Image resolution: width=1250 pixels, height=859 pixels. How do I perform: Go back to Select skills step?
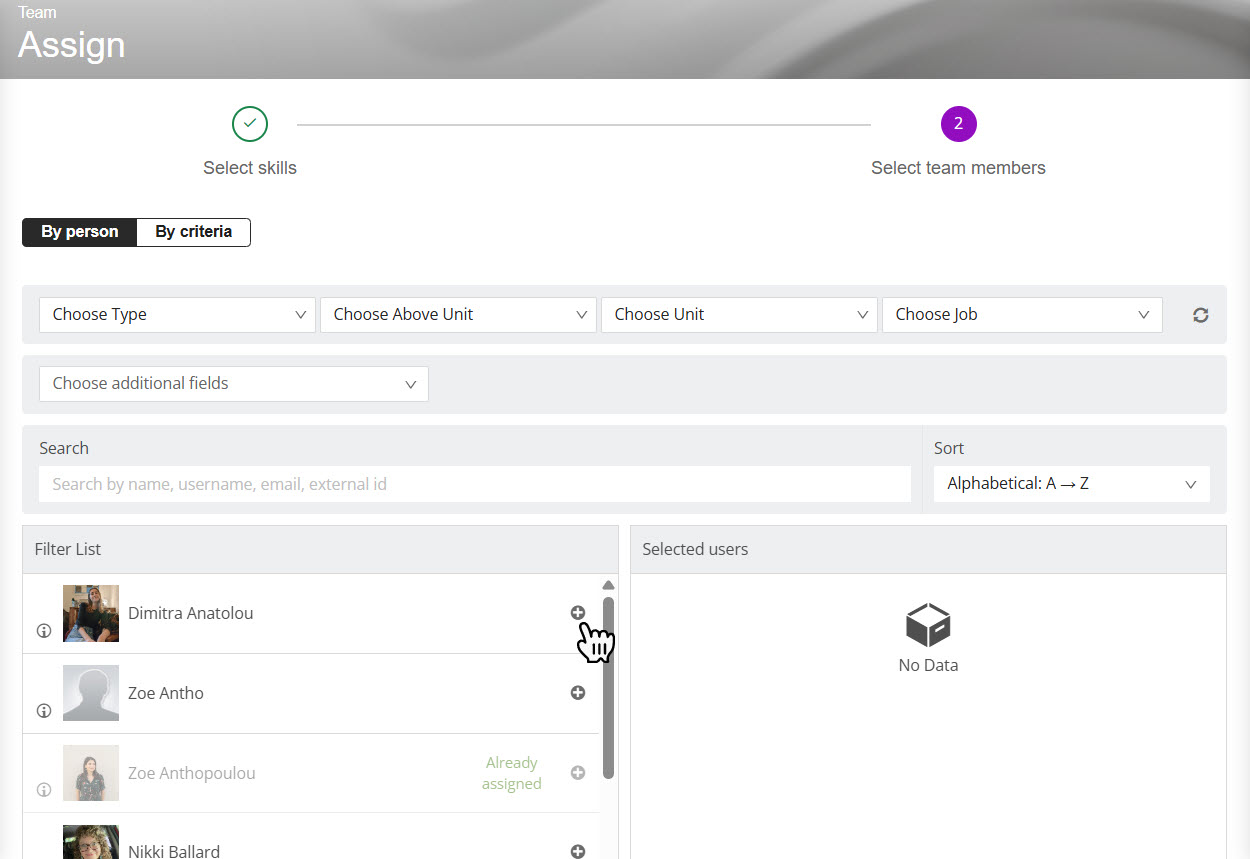(250, 125)
